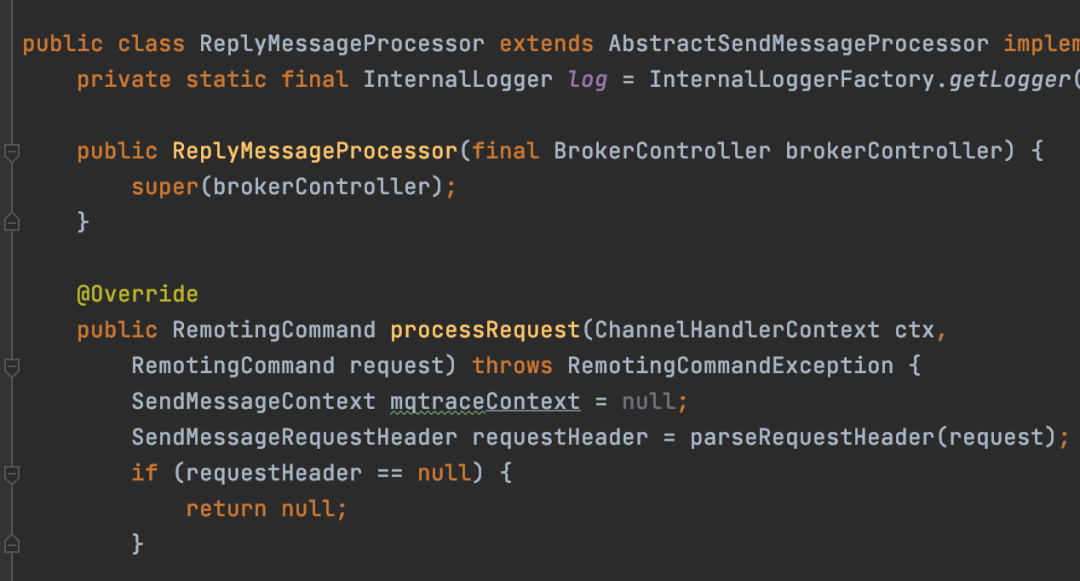Fold the if requestHeader null block
Screen dimensions: 1080x581
pos(12,474)
